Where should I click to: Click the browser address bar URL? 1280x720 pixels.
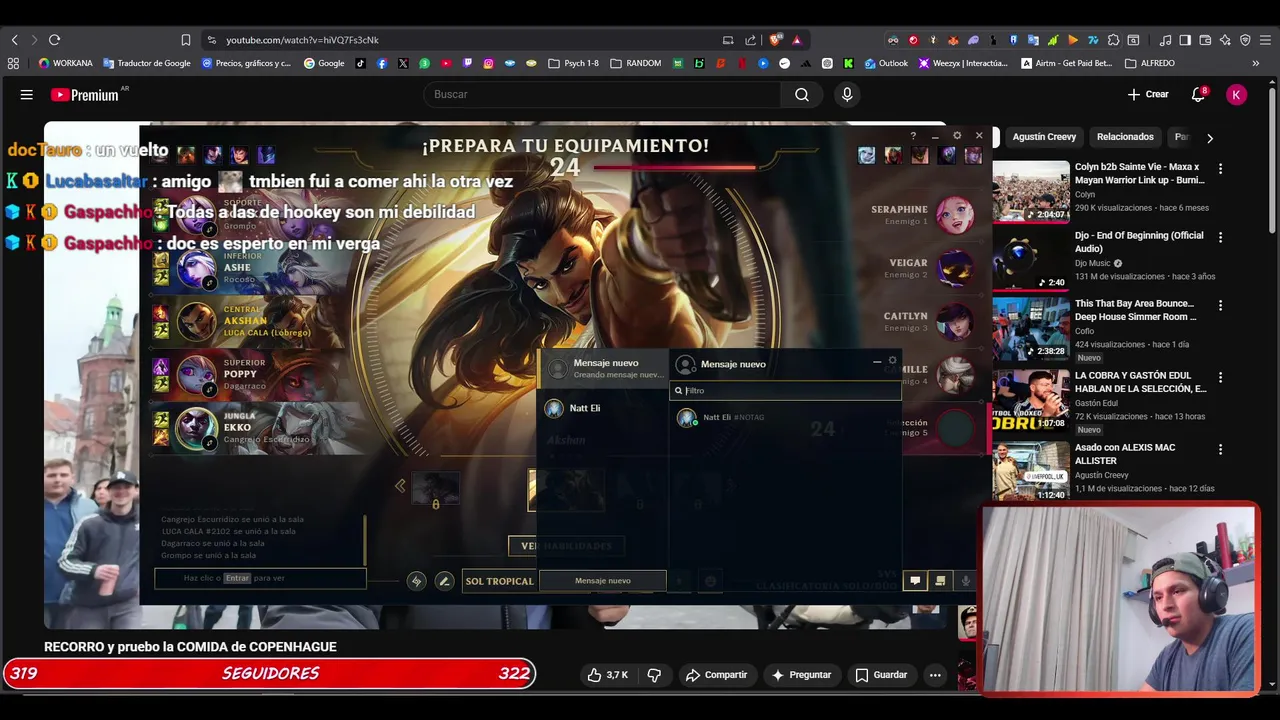pyautogui.click(x=302, y=40)
